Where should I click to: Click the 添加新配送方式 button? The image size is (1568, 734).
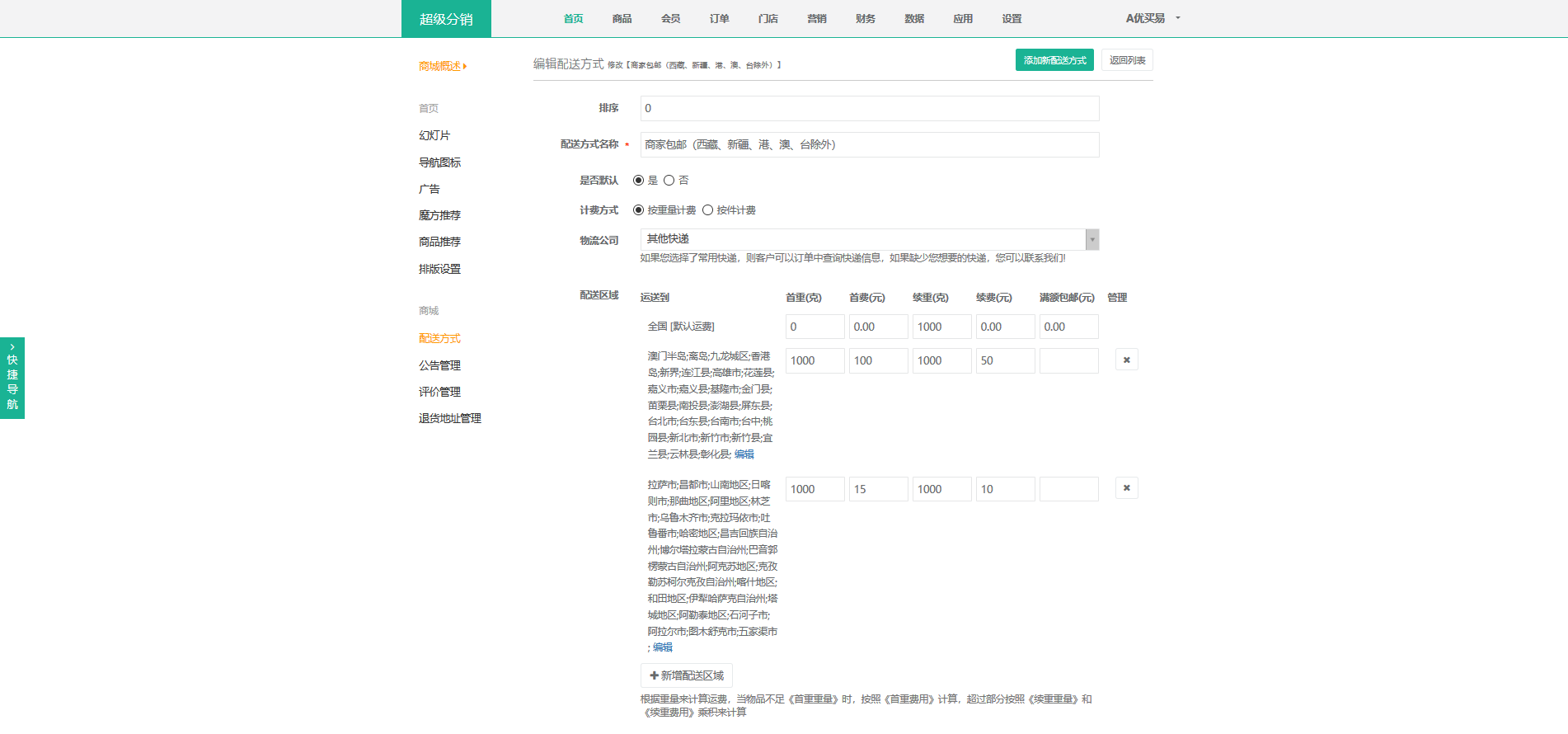click(x=1054, y=60)
